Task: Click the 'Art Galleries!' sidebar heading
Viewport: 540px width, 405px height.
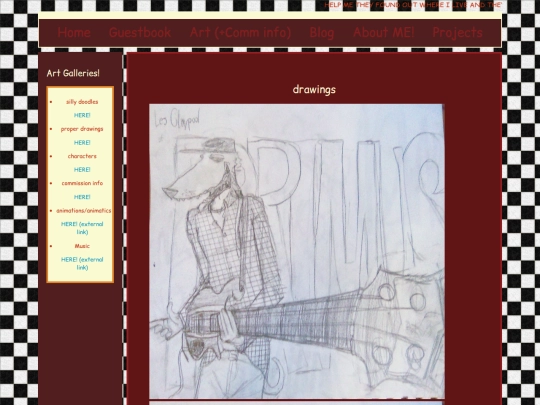Action: (73, 73)
